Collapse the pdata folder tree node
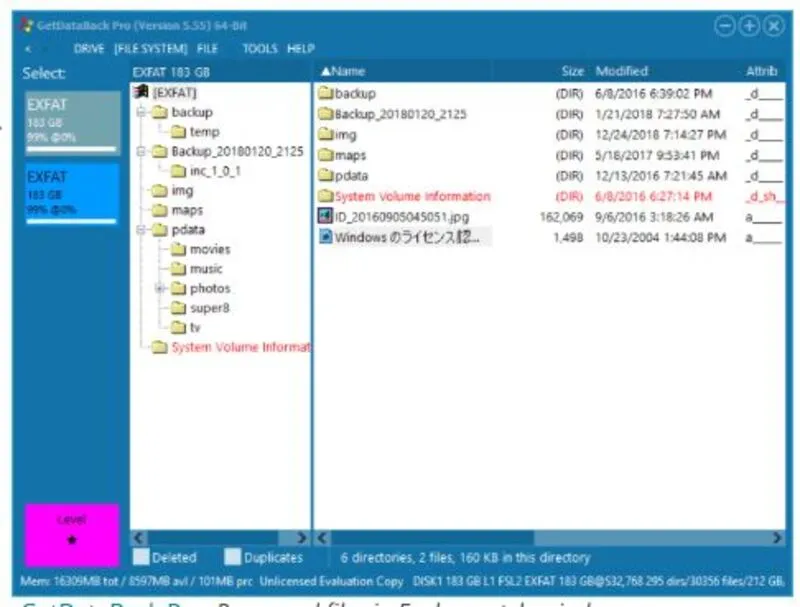This screenshot has width=800, height=607. [x=141, y=230]
